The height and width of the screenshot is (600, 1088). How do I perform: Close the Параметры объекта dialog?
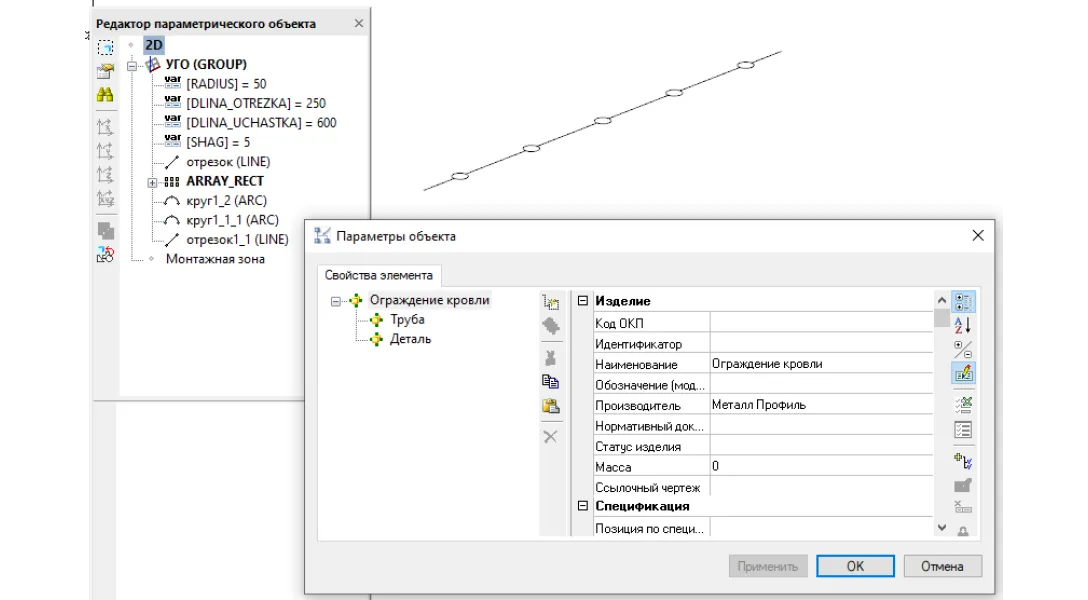click(x=978, y=236)
